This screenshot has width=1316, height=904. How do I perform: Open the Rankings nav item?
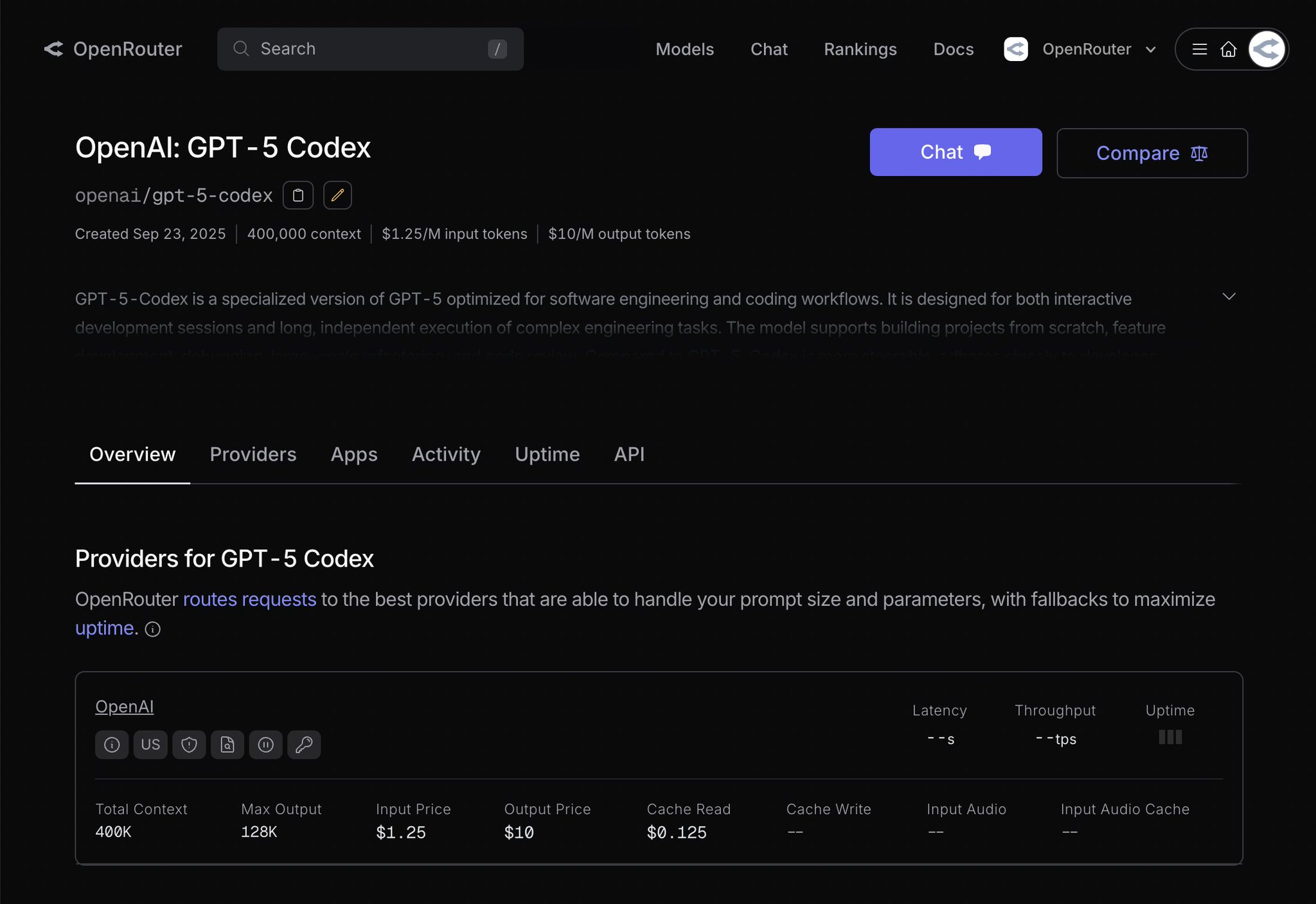tap(860, 49)
